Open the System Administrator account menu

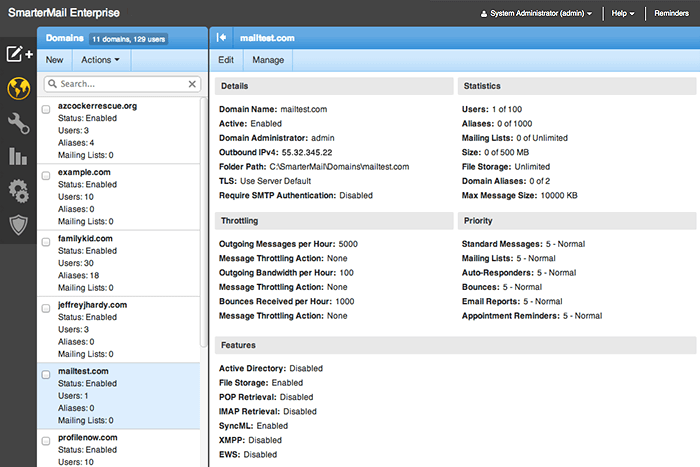535,14
